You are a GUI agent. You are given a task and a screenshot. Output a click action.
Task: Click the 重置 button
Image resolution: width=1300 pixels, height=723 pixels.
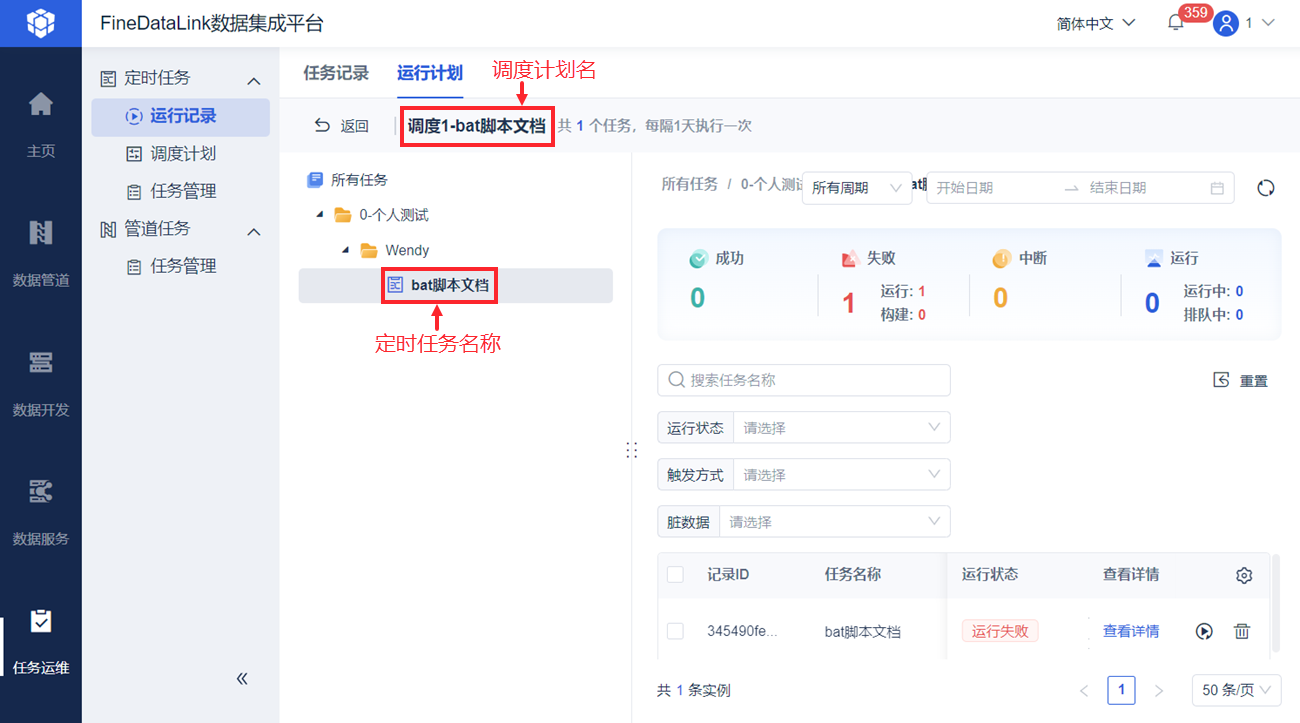[x=1241, y=380]
